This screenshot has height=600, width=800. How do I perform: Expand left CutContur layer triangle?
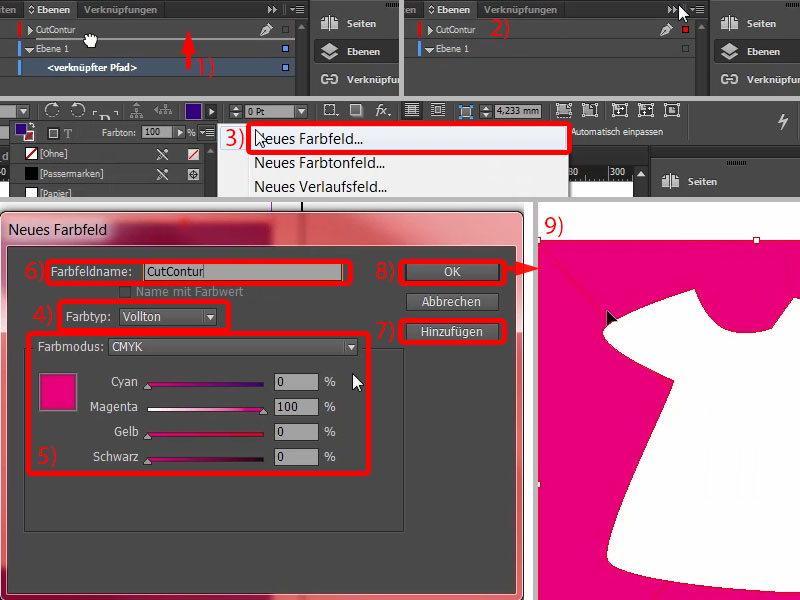(x=30, y=30)
